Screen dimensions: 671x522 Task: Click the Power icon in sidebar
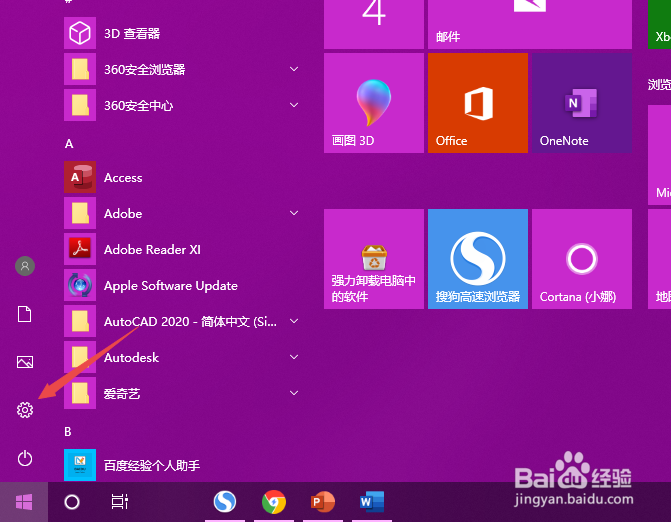tap(25, 458)
